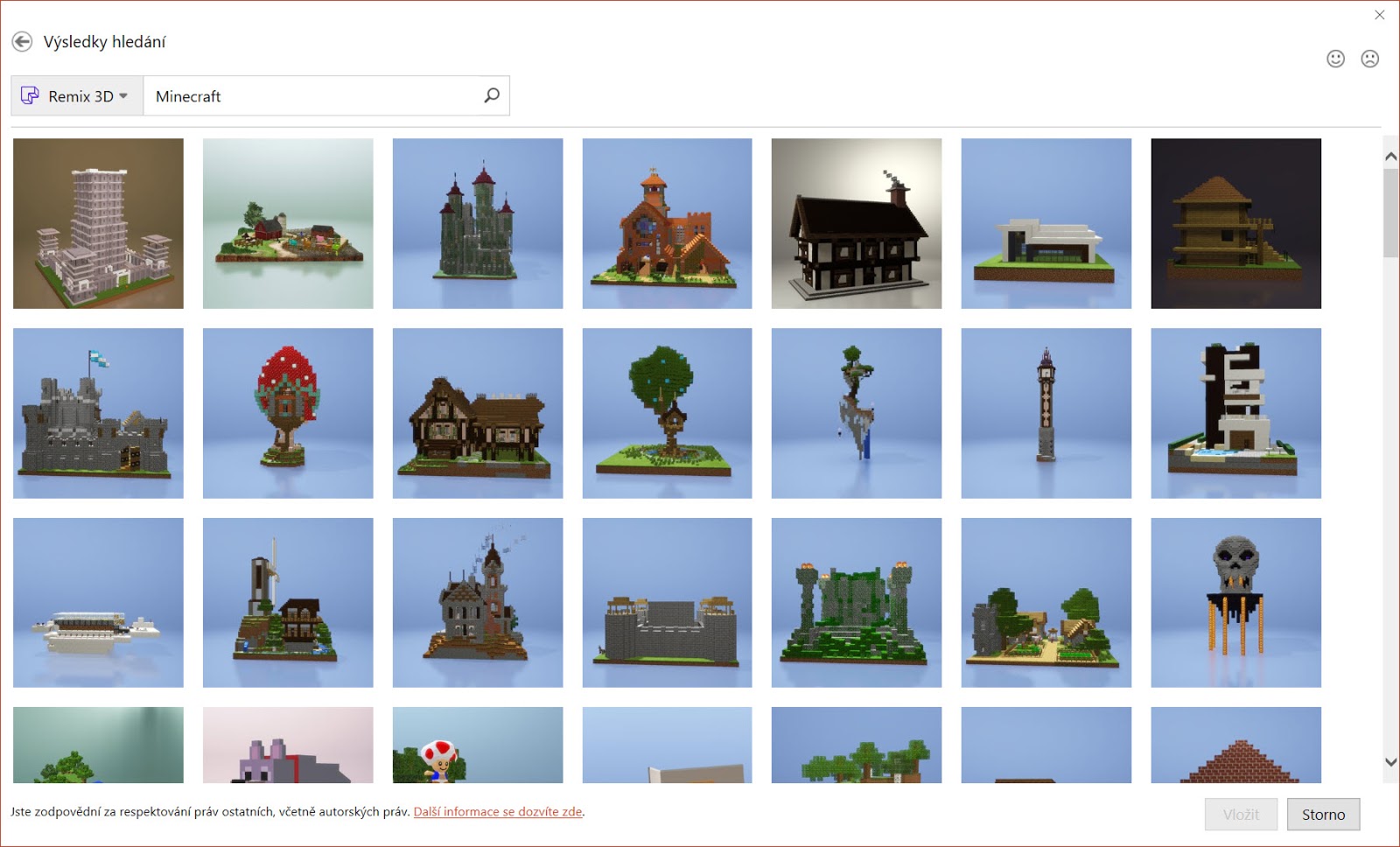Open the Další informace se dozvíte zde link

(x=497, y=812)
